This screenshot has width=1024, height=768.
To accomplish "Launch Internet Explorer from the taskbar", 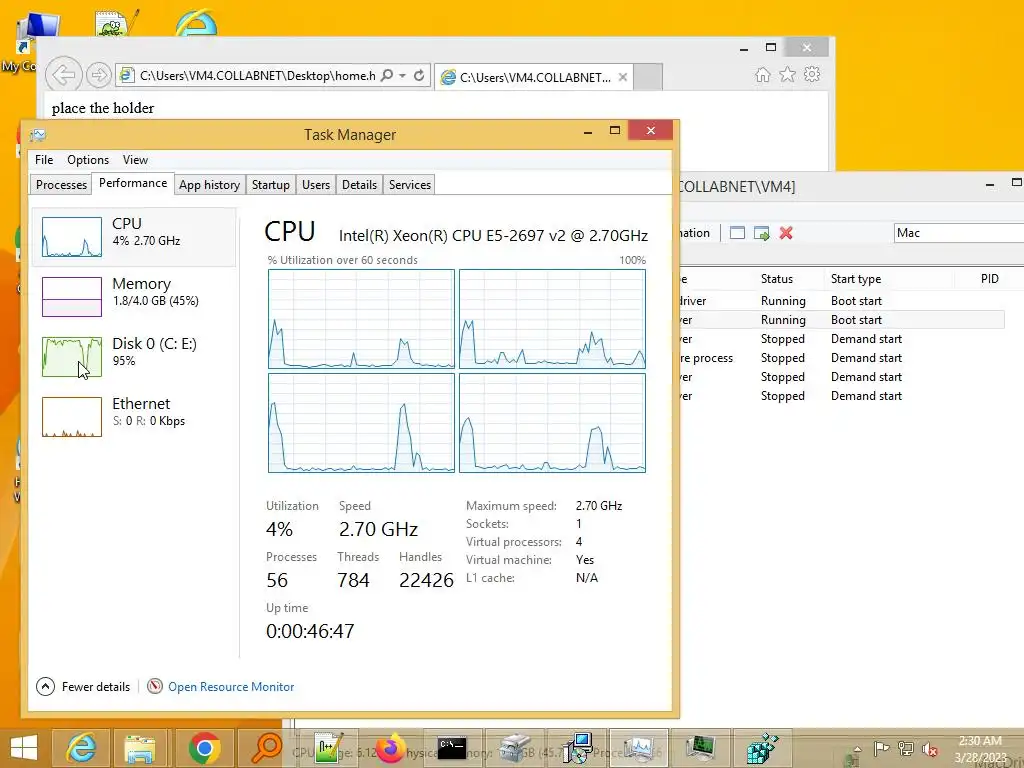I will point(82,748).
